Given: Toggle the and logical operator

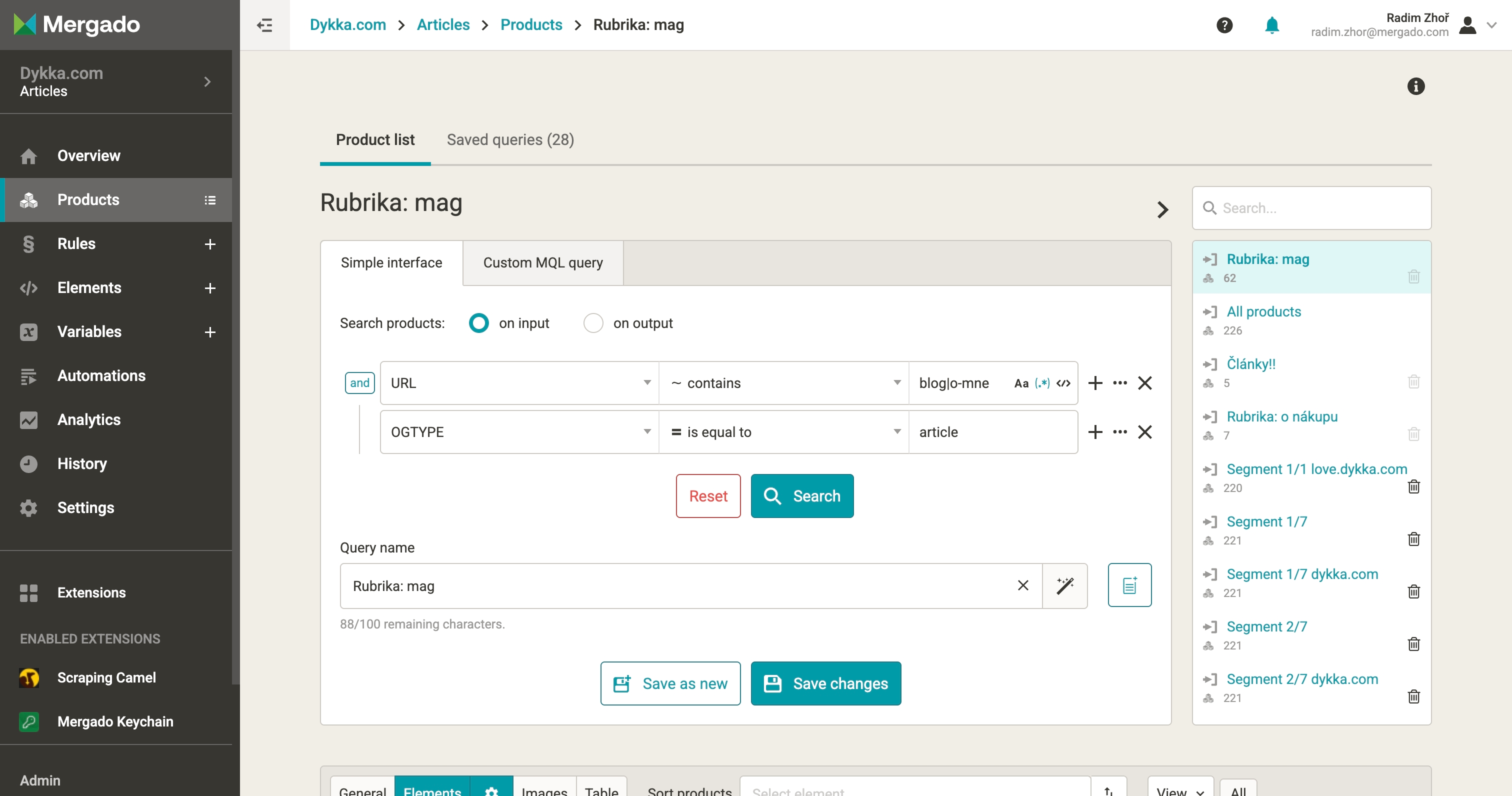Looking at the screenshot, I should coord(359,383).
